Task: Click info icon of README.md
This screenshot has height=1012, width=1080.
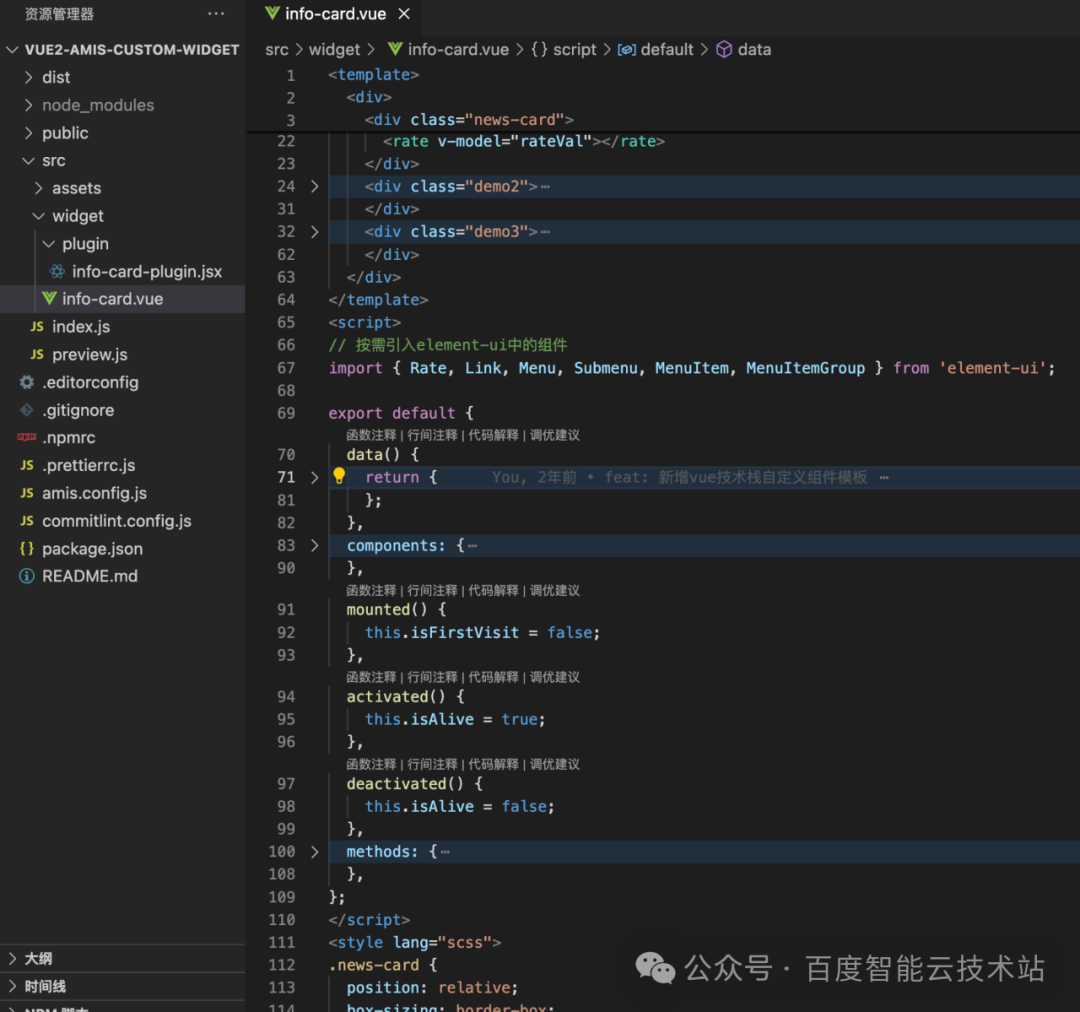Action: 27,576
